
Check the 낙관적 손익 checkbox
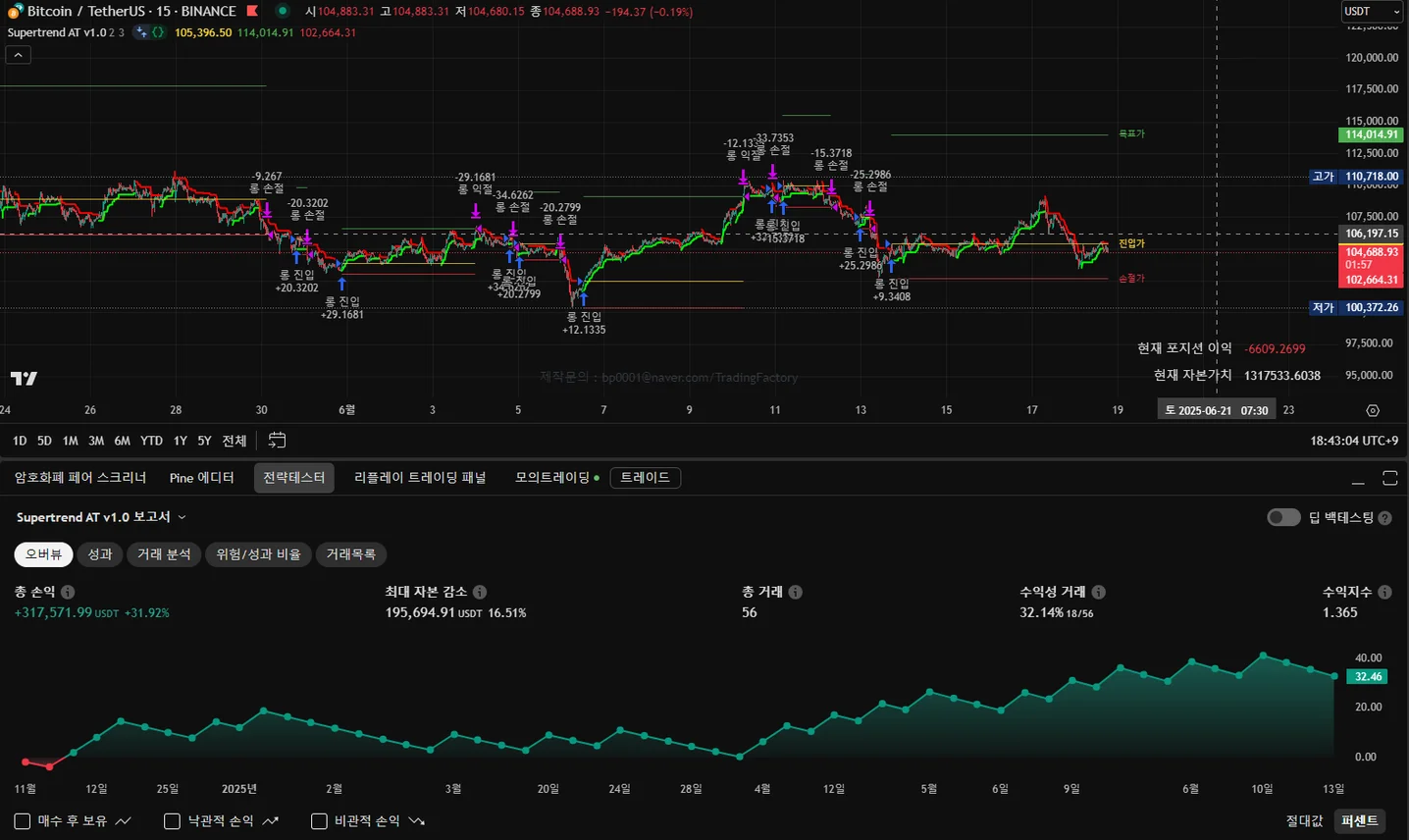click(172, 821)
